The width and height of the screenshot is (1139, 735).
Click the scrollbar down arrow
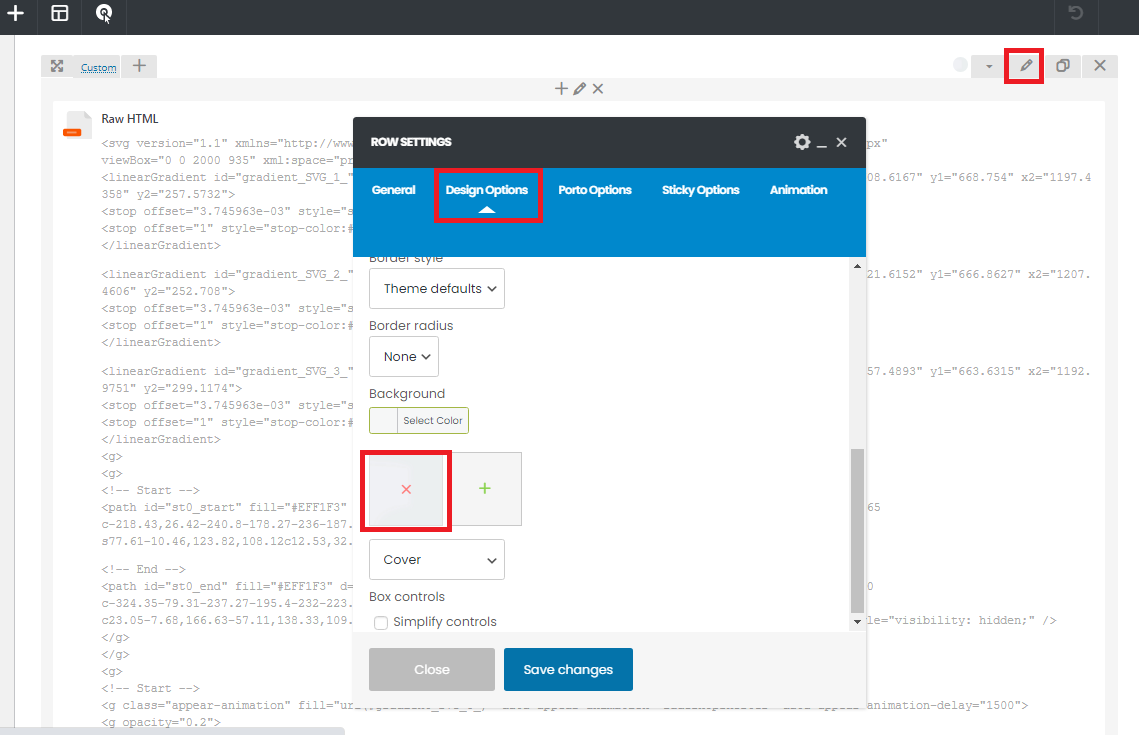tap(857, 622)
